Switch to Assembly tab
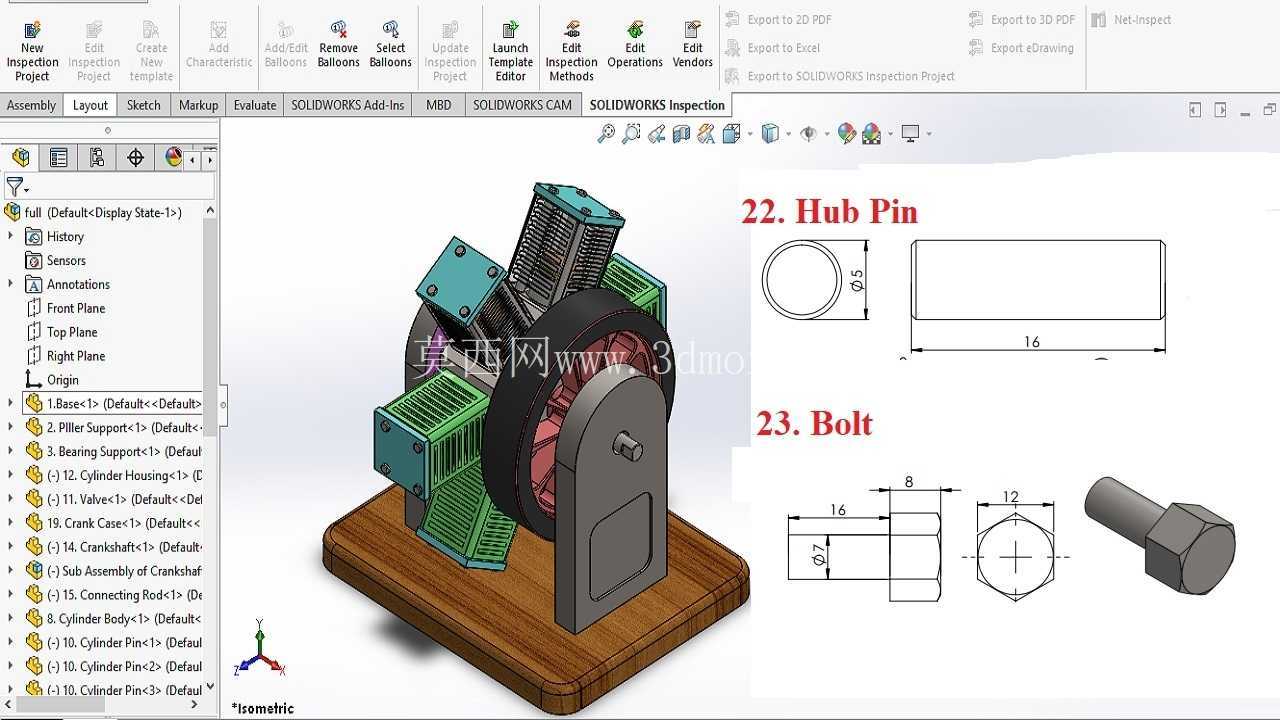This screenshot has width=1280, height=720. (31, 105)
